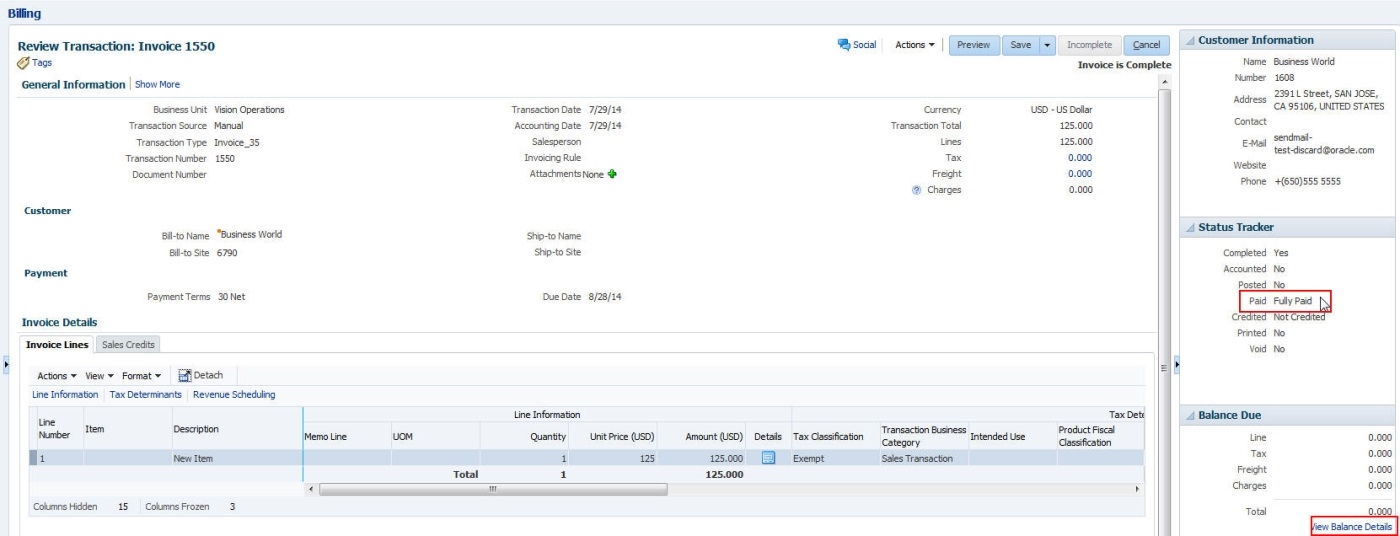Viewport: 1400px width, 536px height.
Task: Click the Amount (USD) column header
Action: [x=704, y=437]
